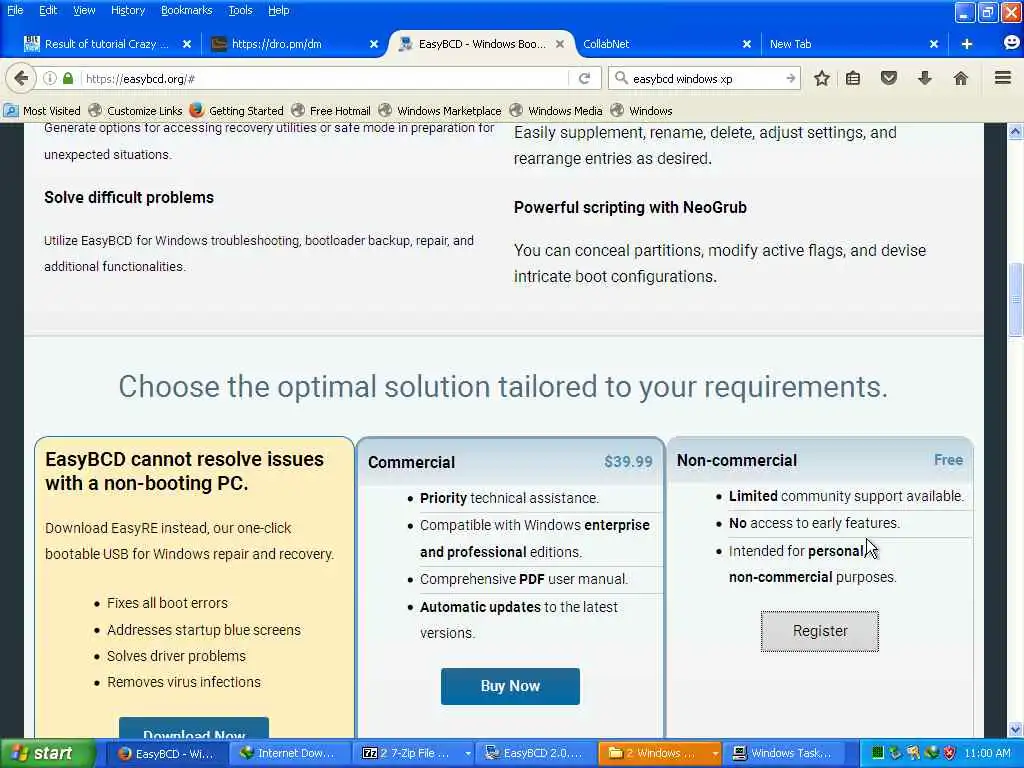Close the New Tab tab
Viewport: 1024px width, 768px height.
pos(934,44)
